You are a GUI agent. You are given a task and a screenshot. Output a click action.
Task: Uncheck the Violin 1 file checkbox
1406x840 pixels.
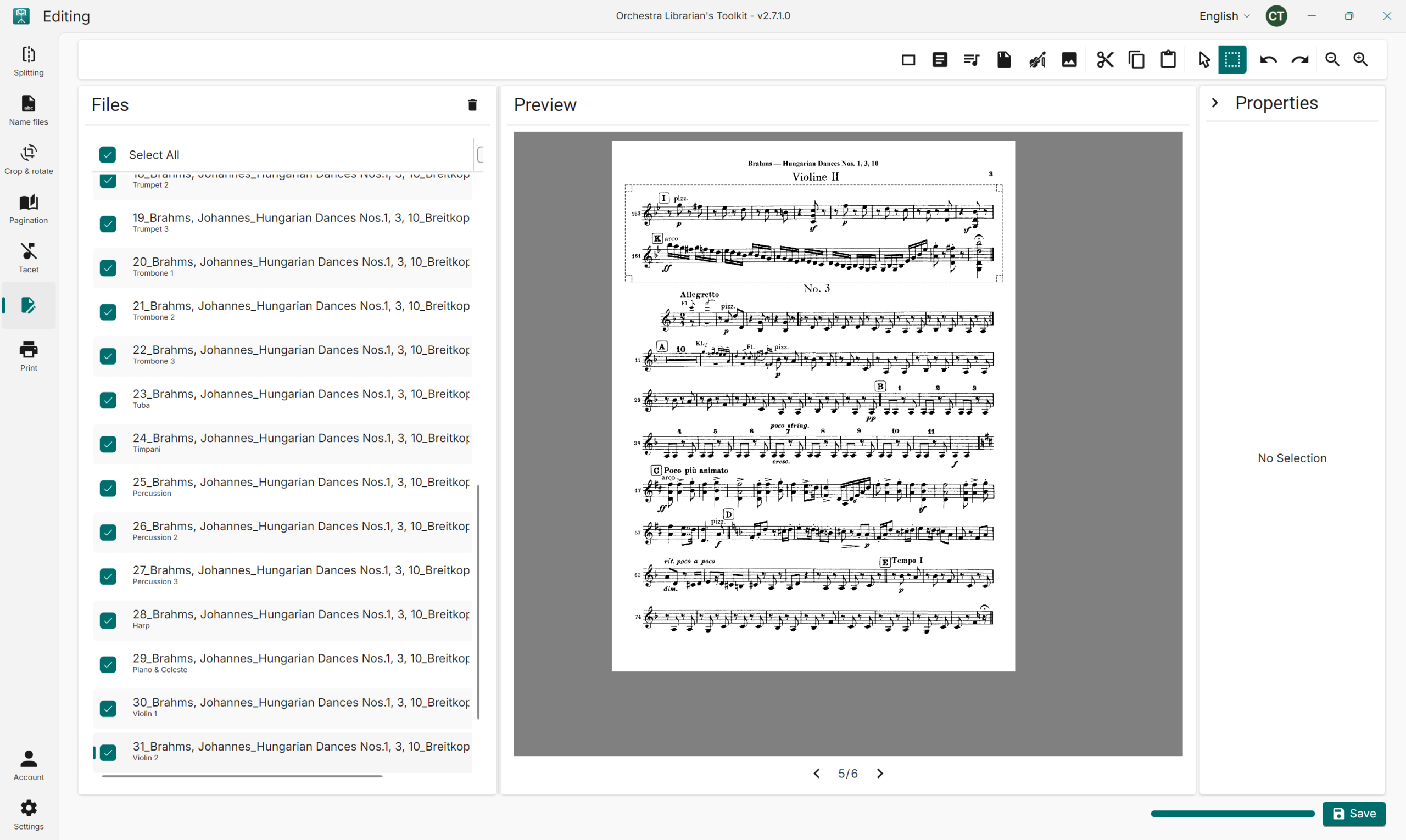[108, 709]
